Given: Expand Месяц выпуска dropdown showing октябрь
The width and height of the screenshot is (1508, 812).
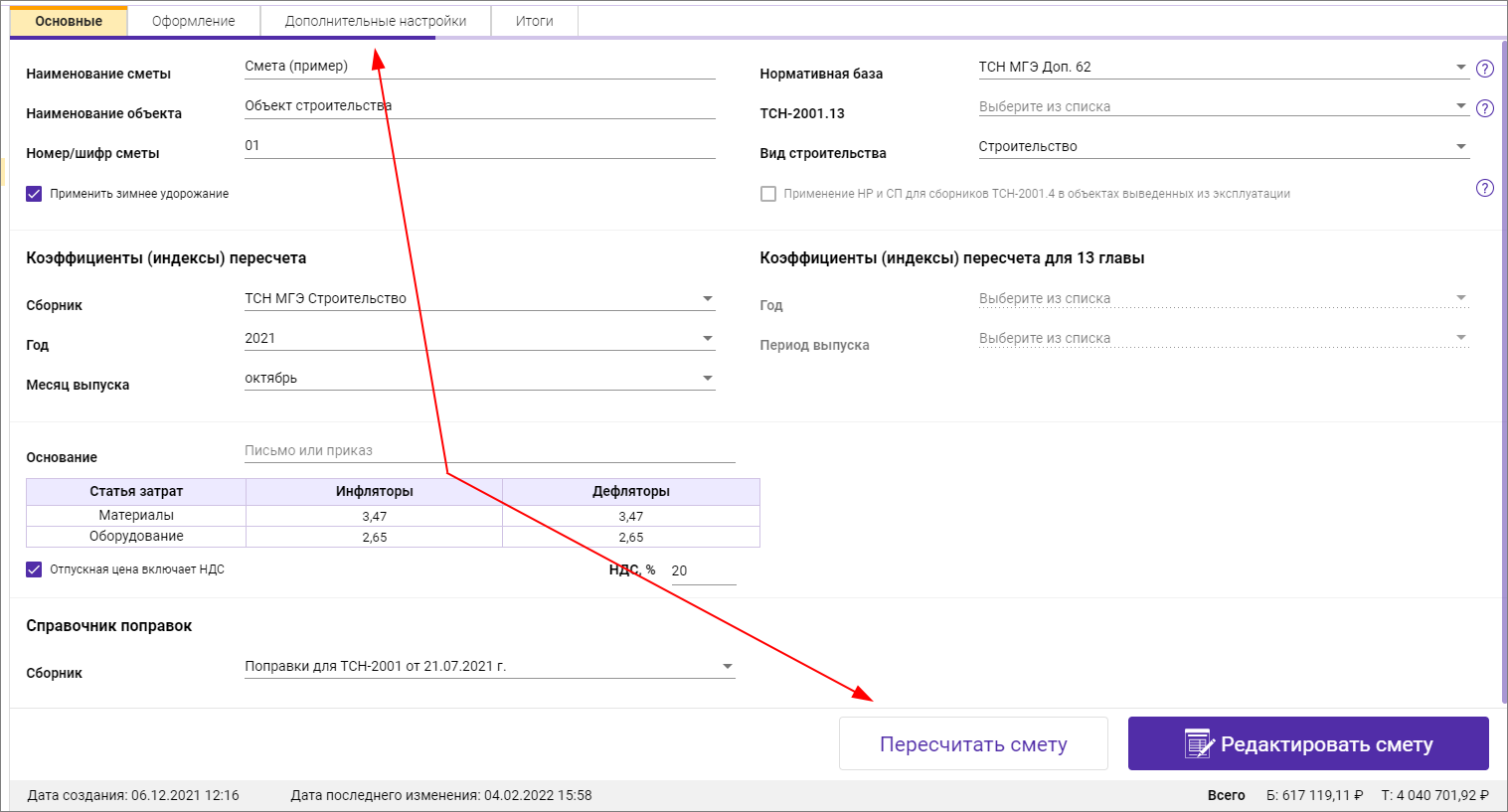Looking at the screenshot, I should click(480, 378).
